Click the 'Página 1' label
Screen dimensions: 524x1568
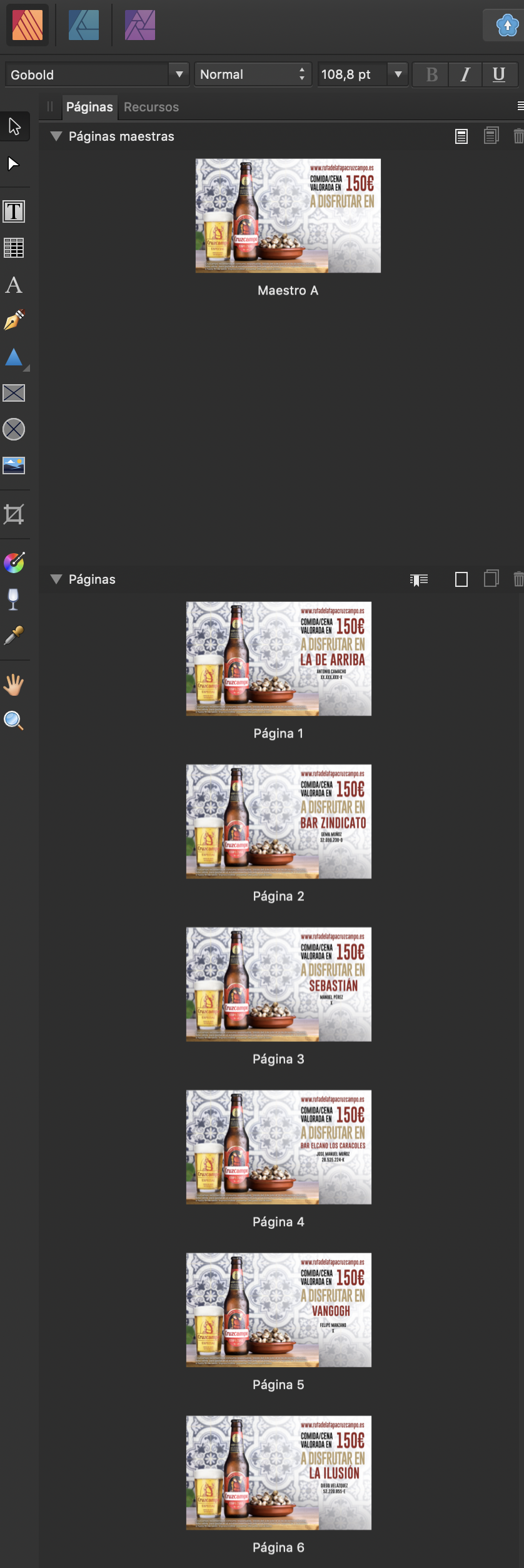(278, 733)
